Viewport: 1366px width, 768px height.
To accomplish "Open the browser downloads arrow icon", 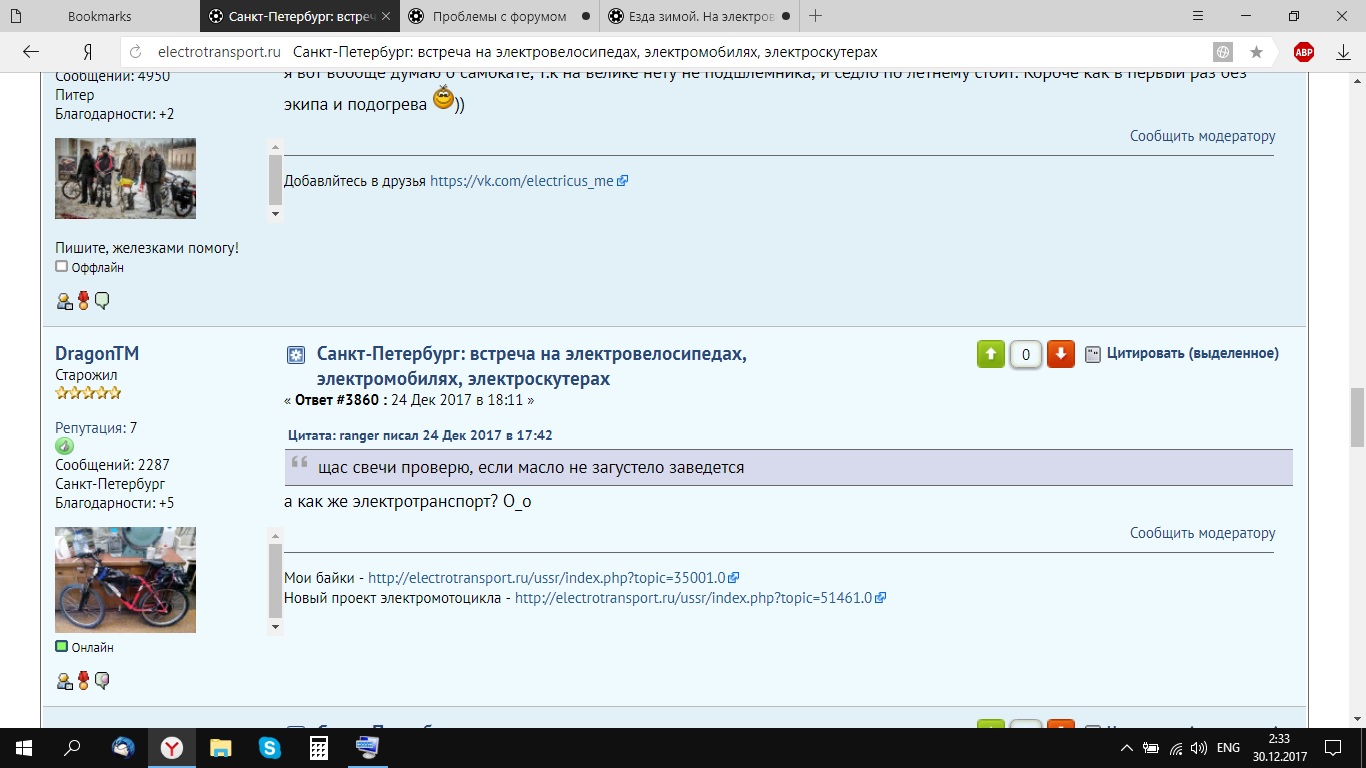I will click(1344, 52).
